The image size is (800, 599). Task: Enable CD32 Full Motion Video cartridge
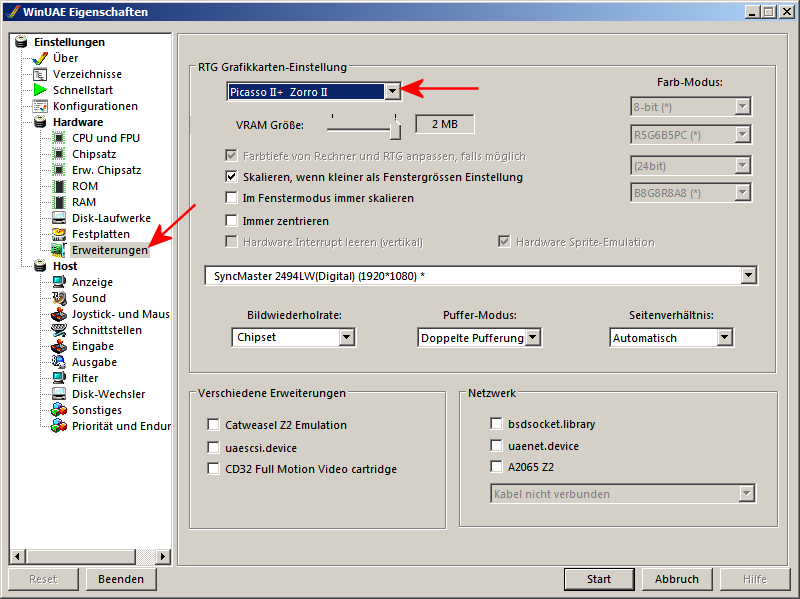coord(213,468)
